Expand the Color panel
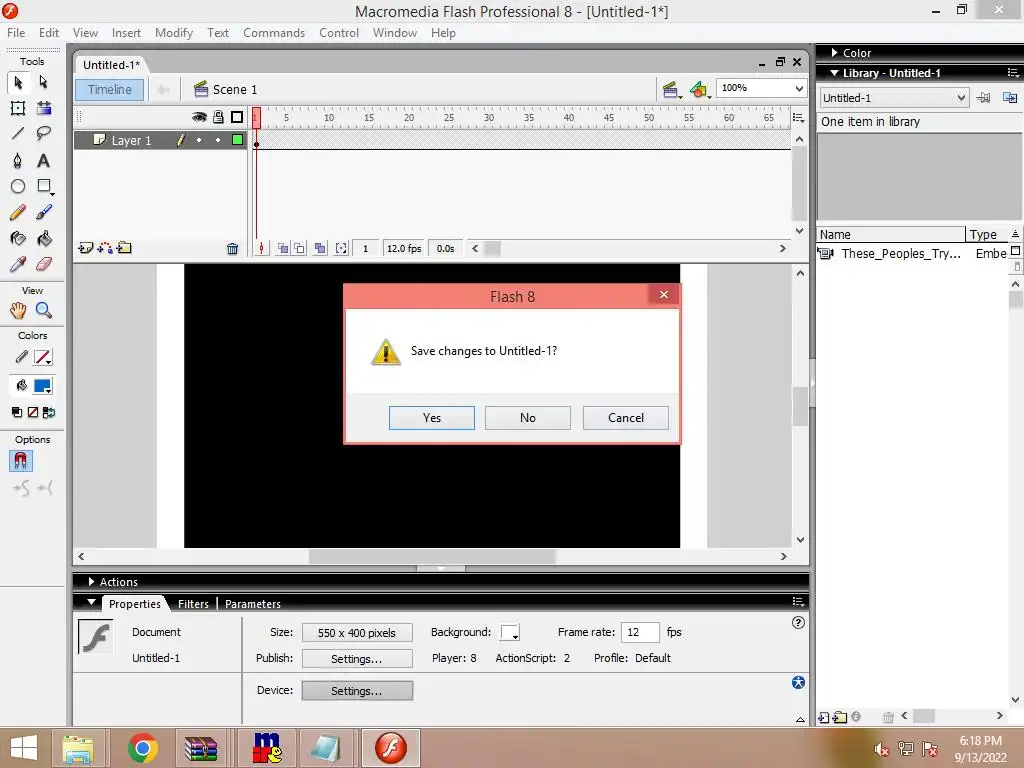1024x768 pixels. (835, 52)
